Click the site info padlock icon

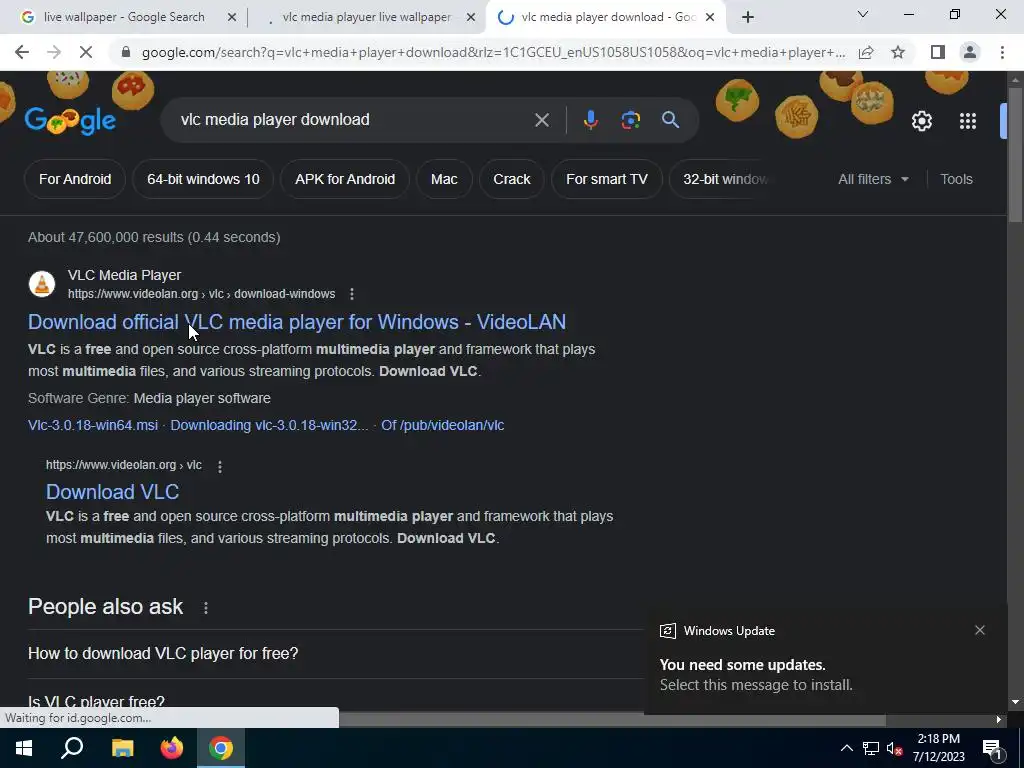(126, 52)
